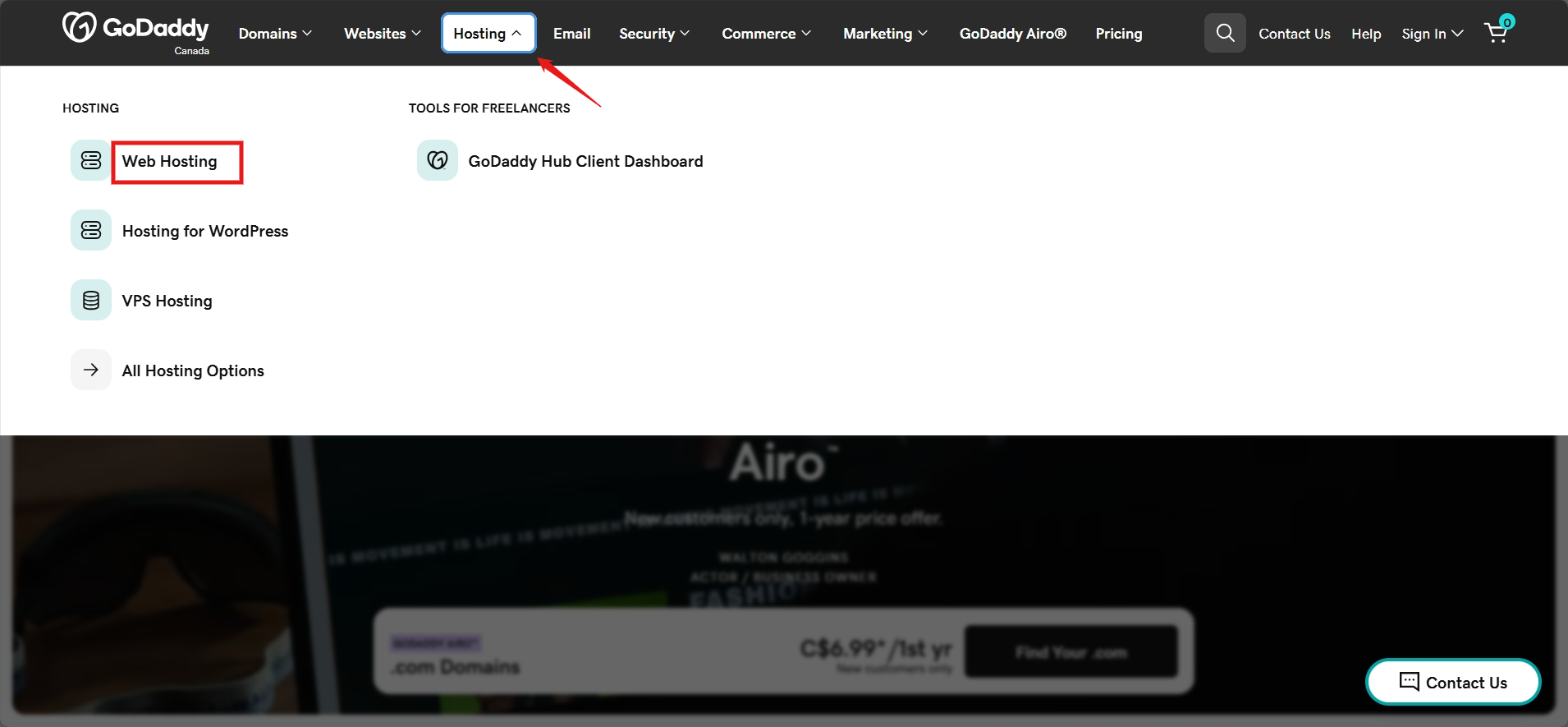Viewport: 1568px width, 727px height.
Task: Click the VPS Hosting database icon
Action: [91, 300]
